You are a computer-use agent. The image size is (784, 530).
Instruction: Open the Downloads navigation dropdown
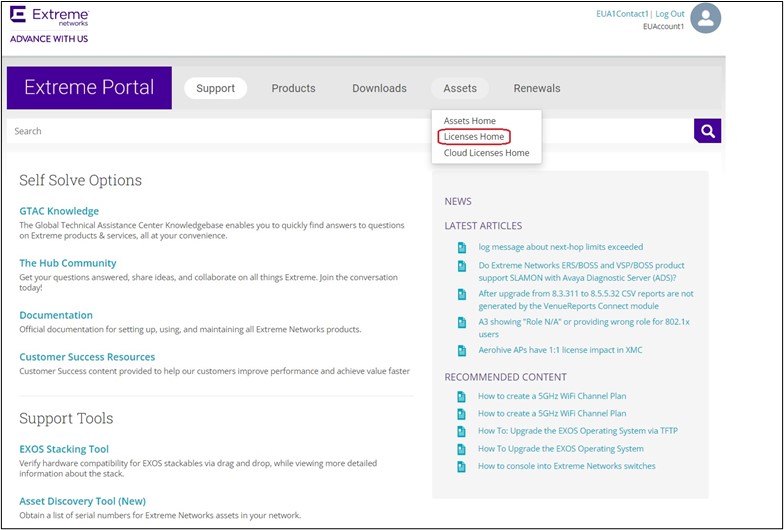[x=379, y=88]
